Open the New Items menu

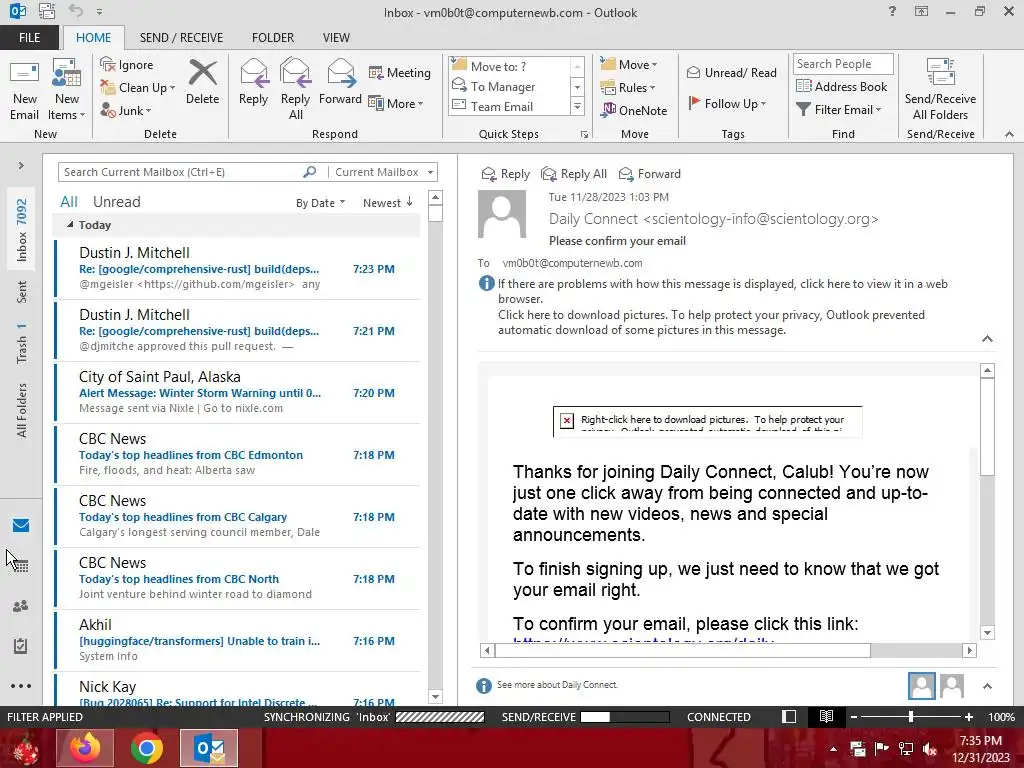(67, 90)
